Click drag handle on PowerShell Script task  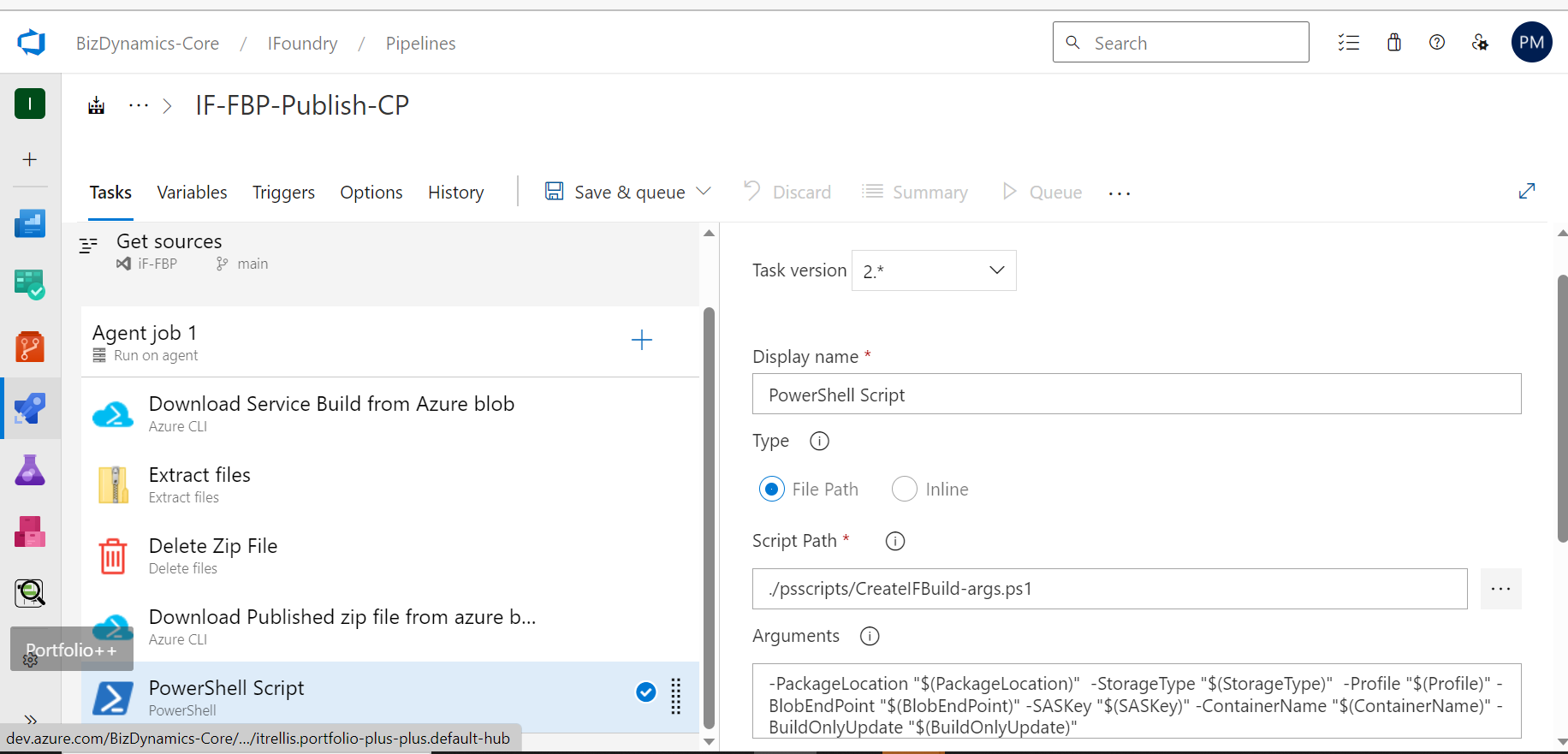click(x=676, y=697)
